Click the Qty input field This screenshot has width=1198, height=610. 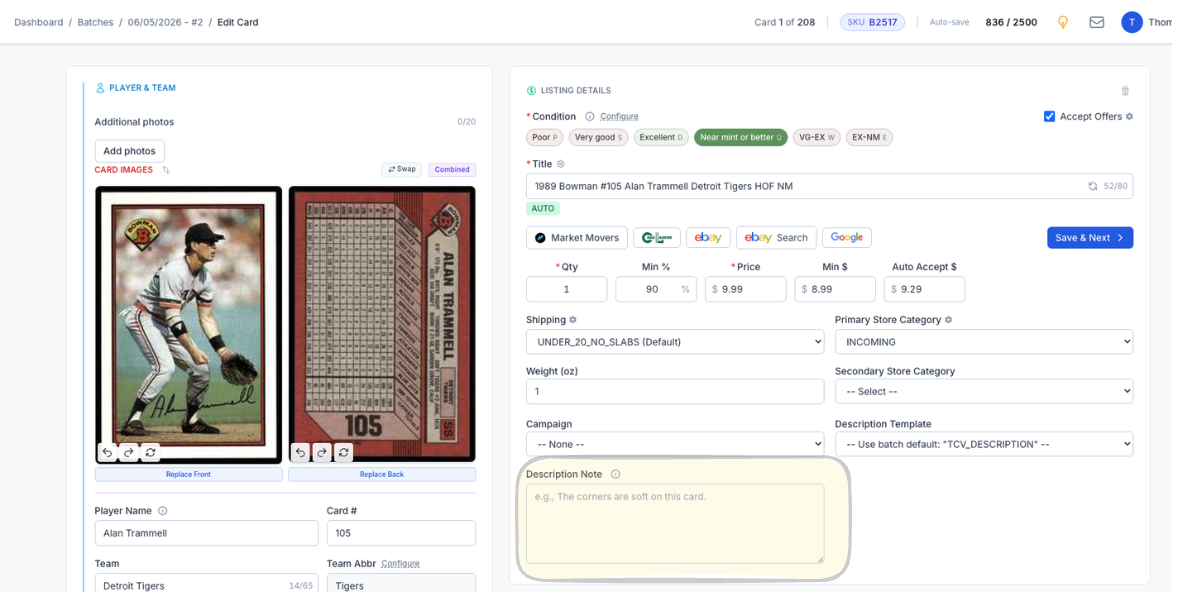pos(567,290)
